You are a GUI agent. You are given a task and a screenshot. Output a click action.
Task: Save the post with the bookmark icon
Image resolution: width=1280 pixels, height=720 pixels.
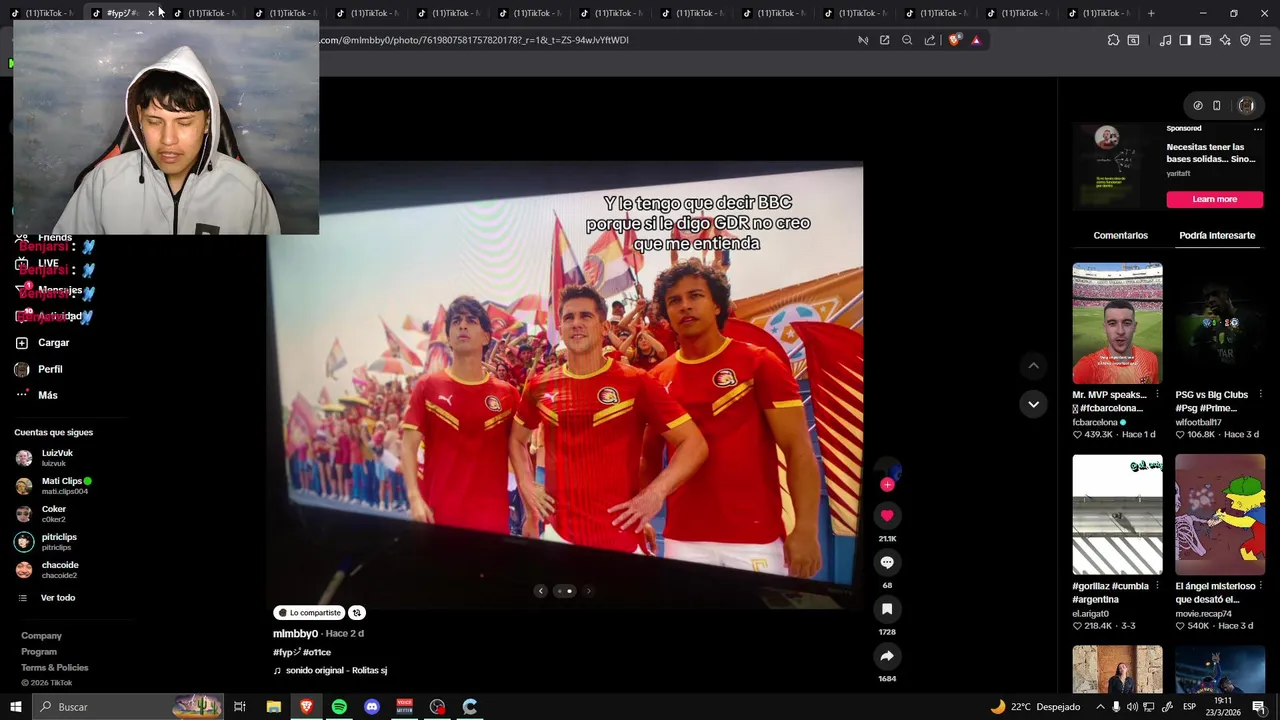point(887,609)
